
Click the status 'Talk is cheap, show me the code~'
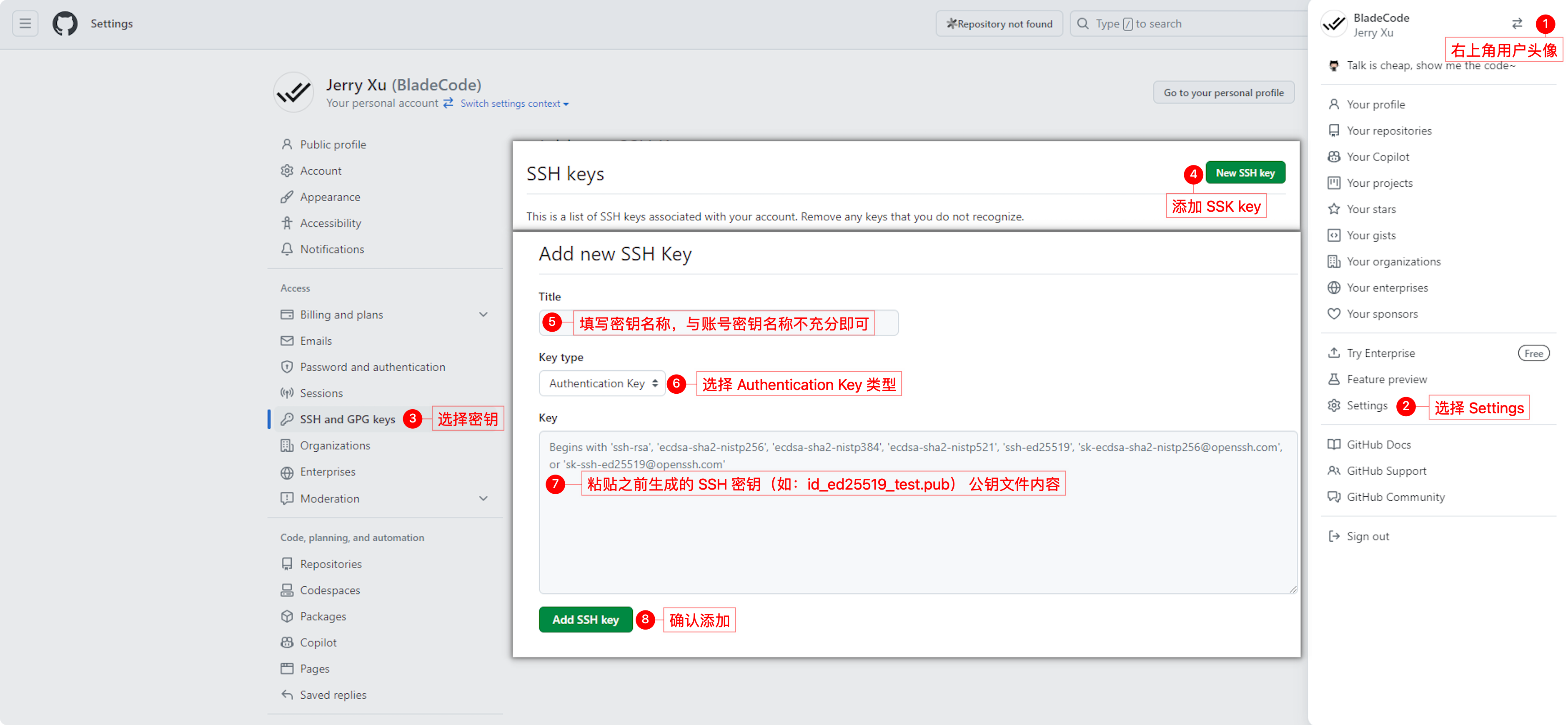(x=1430, y=66)
